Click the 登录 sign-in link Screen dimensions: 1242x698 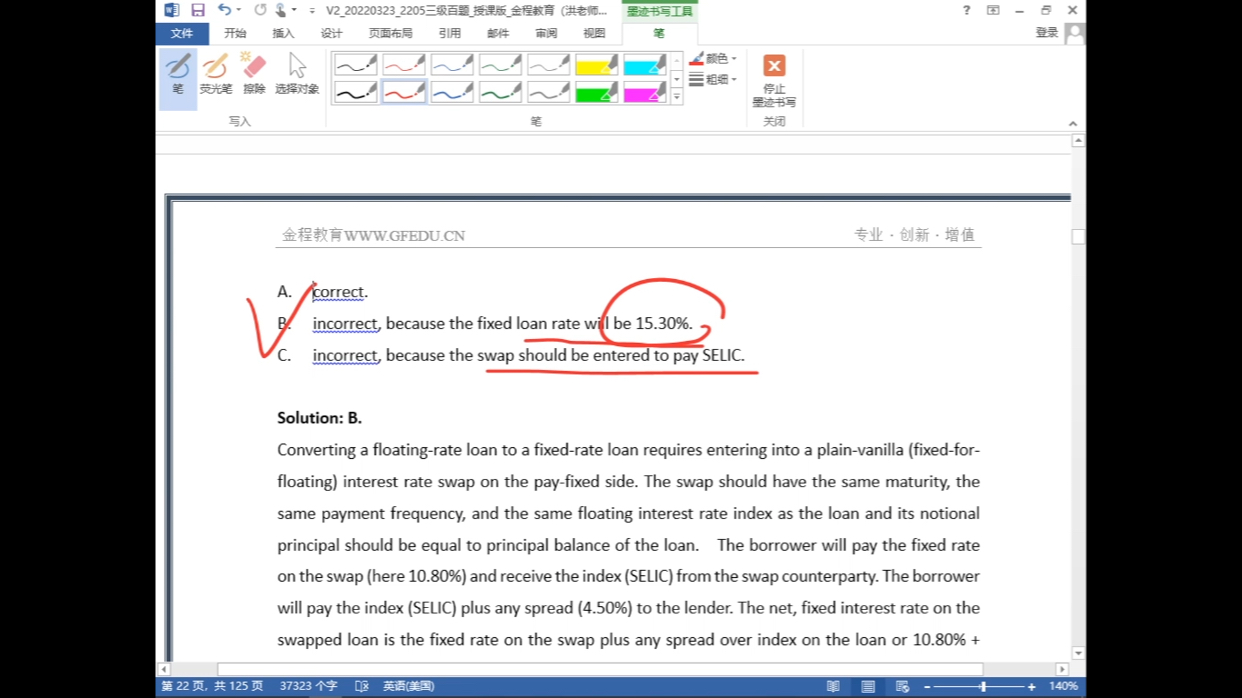[x=1046, y=33]
